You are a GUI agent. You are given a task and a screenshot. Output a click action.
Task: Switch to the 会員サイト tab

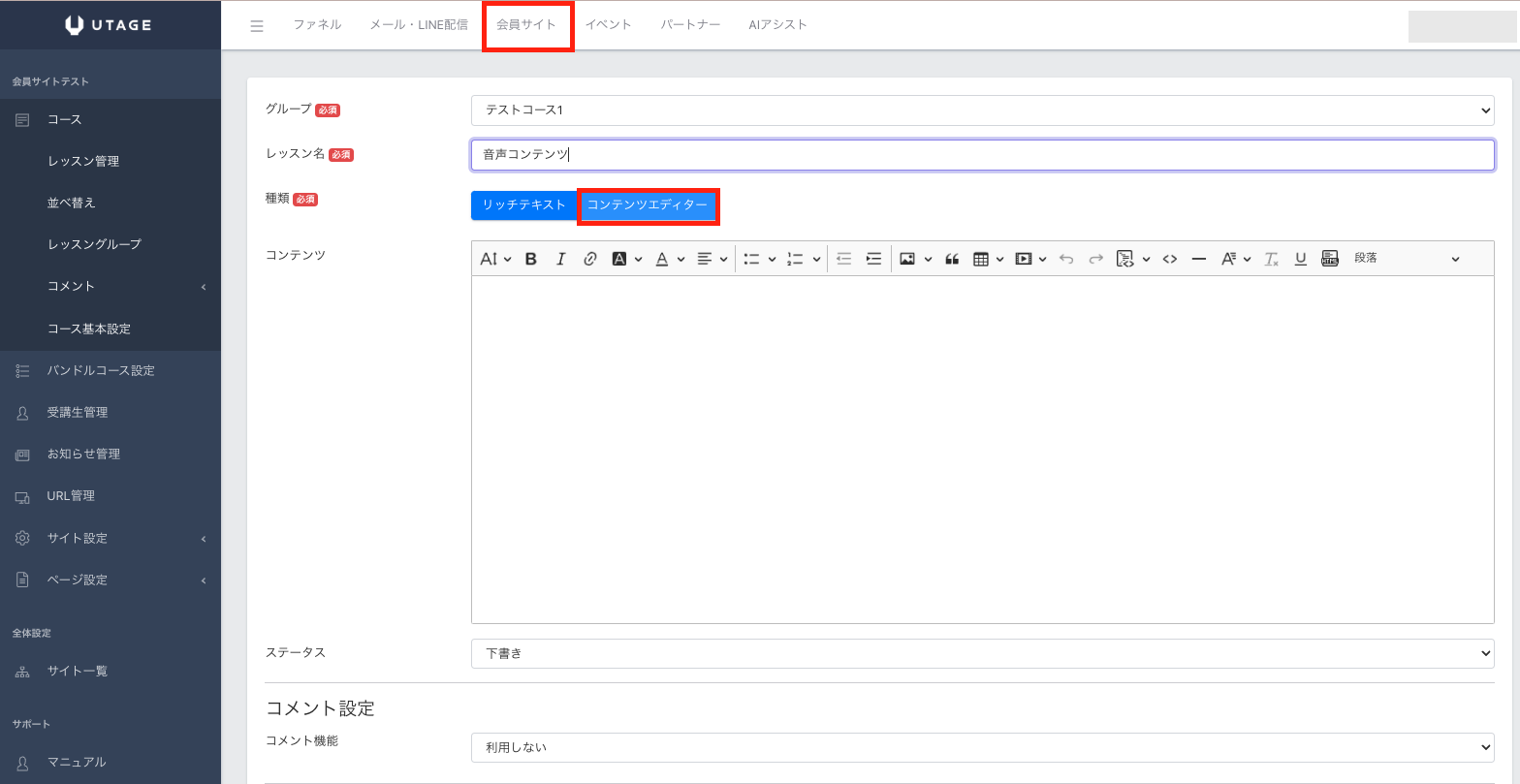[x=526, y=25]
